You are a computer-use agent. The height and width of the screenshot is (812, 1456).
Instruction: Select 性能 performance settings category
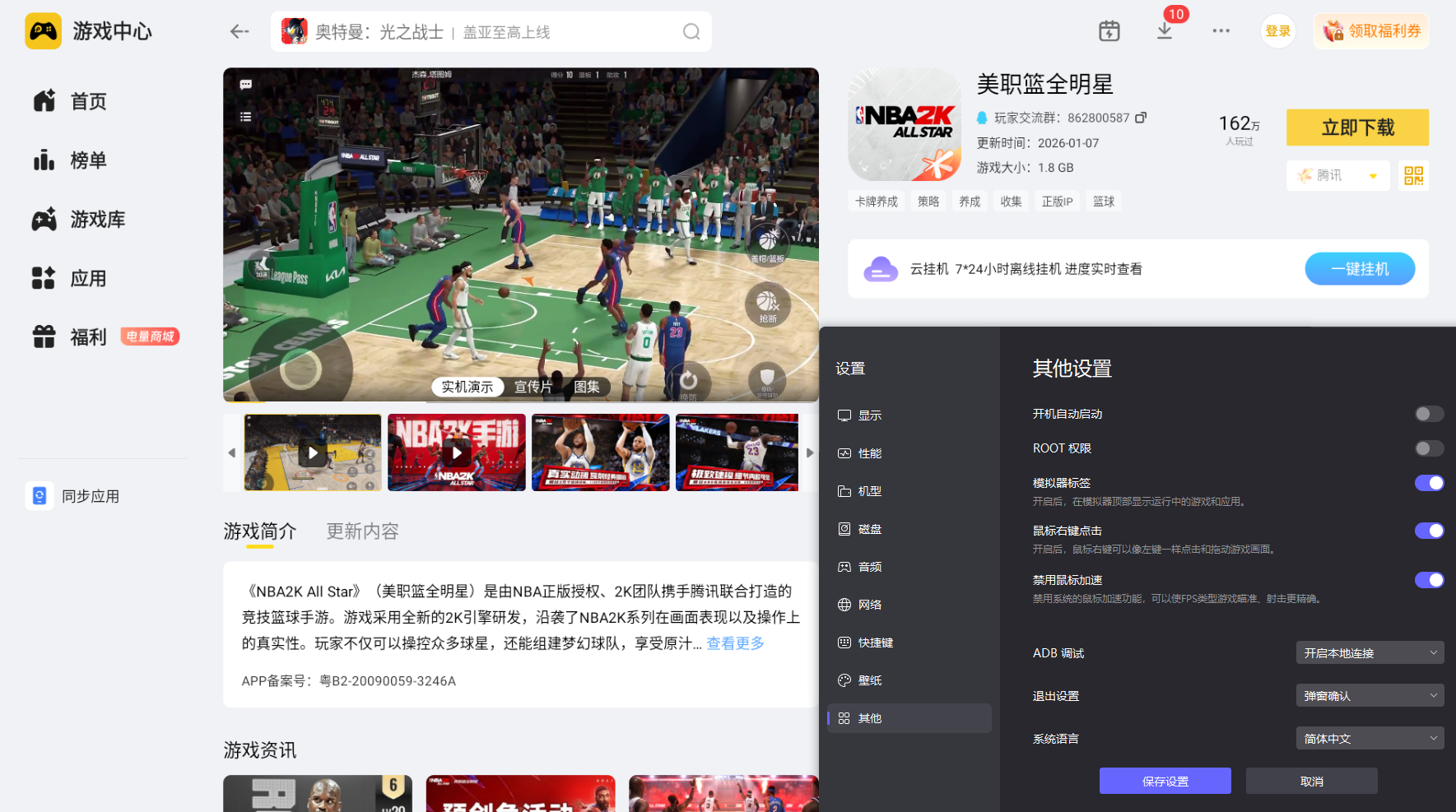tap(909, 453)
